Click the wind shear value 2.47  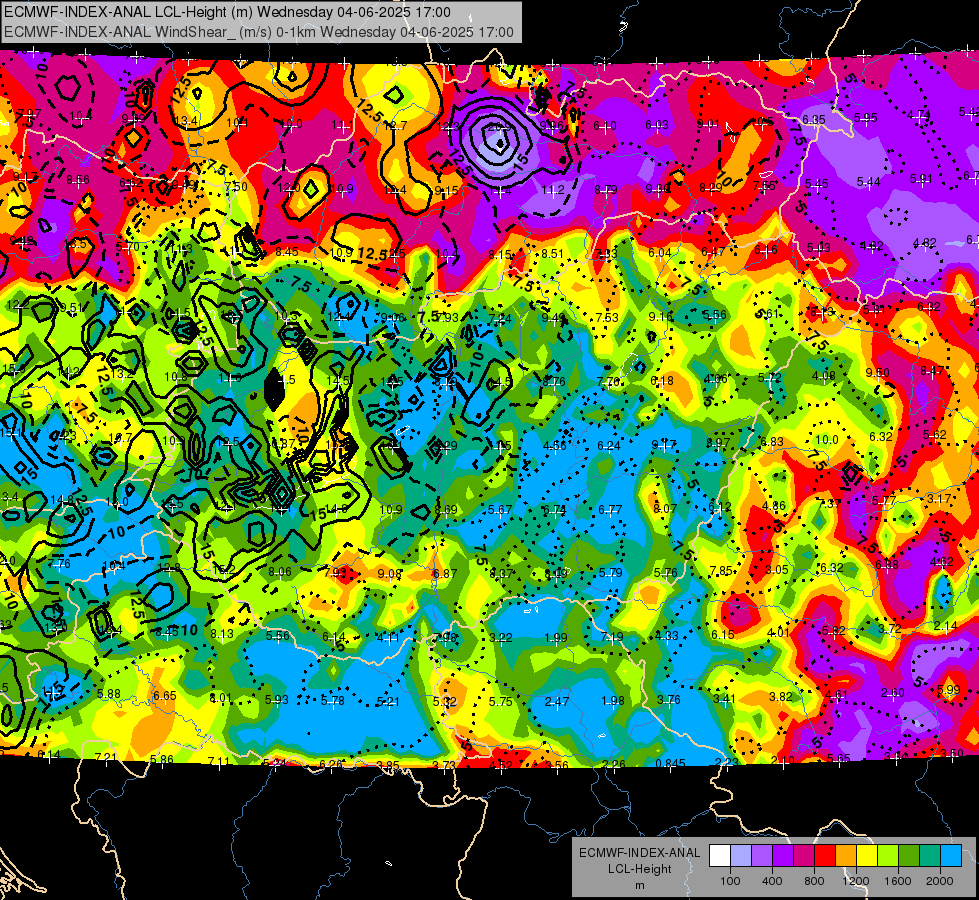click(x=556, y=702)
